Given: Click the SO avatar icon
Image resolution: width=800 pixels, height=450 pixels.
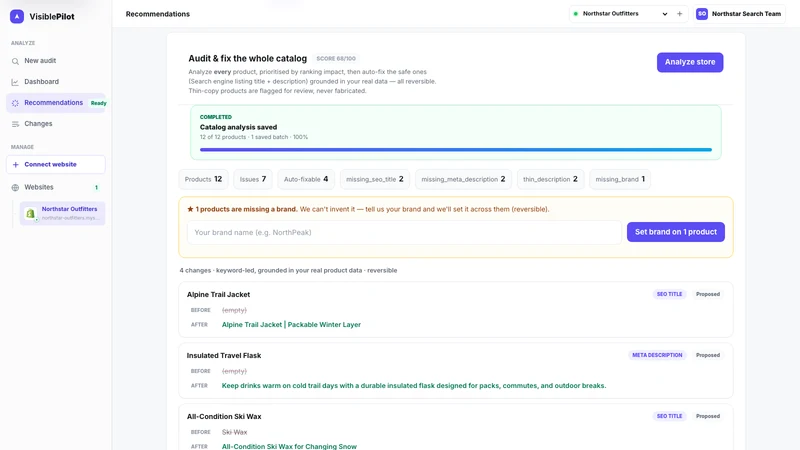Looking at the screenshot, I should coord(702,14).
